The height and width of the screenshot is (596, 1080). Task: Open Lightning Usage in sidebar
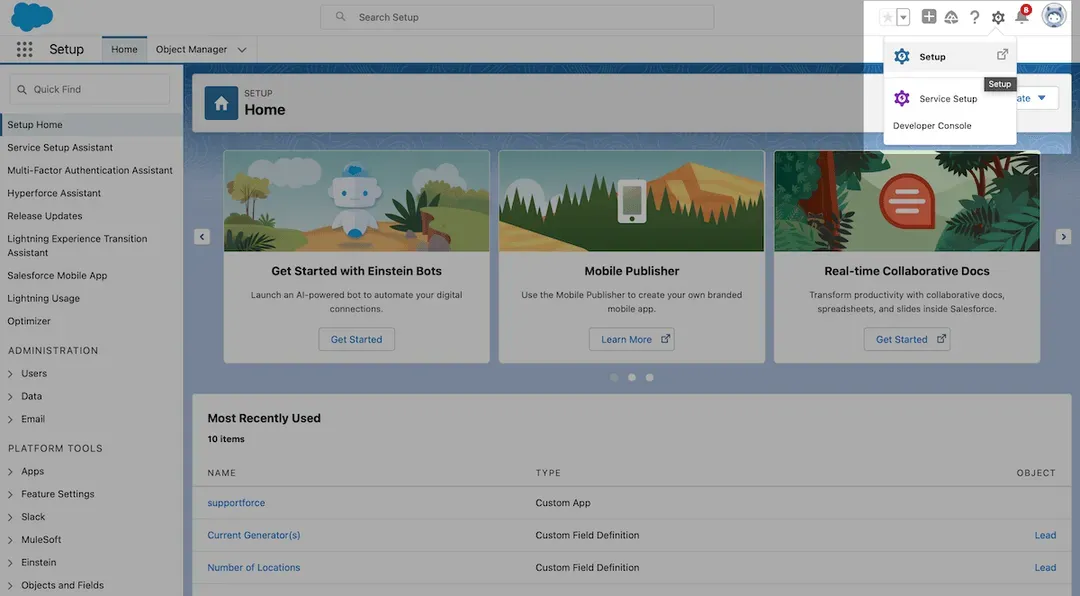point(43,298)
